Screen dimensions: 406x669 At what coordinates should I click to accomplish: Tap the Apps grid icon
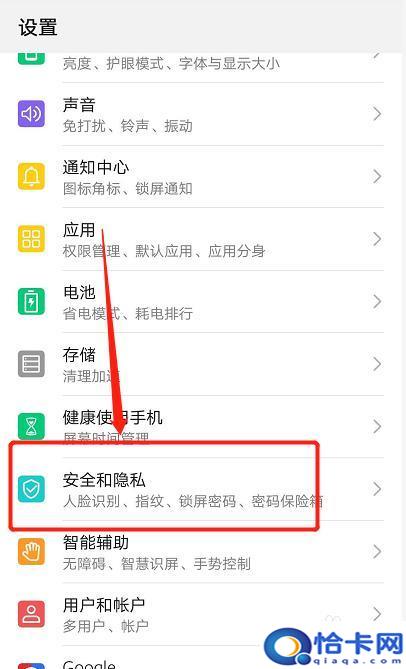[31, 239]
